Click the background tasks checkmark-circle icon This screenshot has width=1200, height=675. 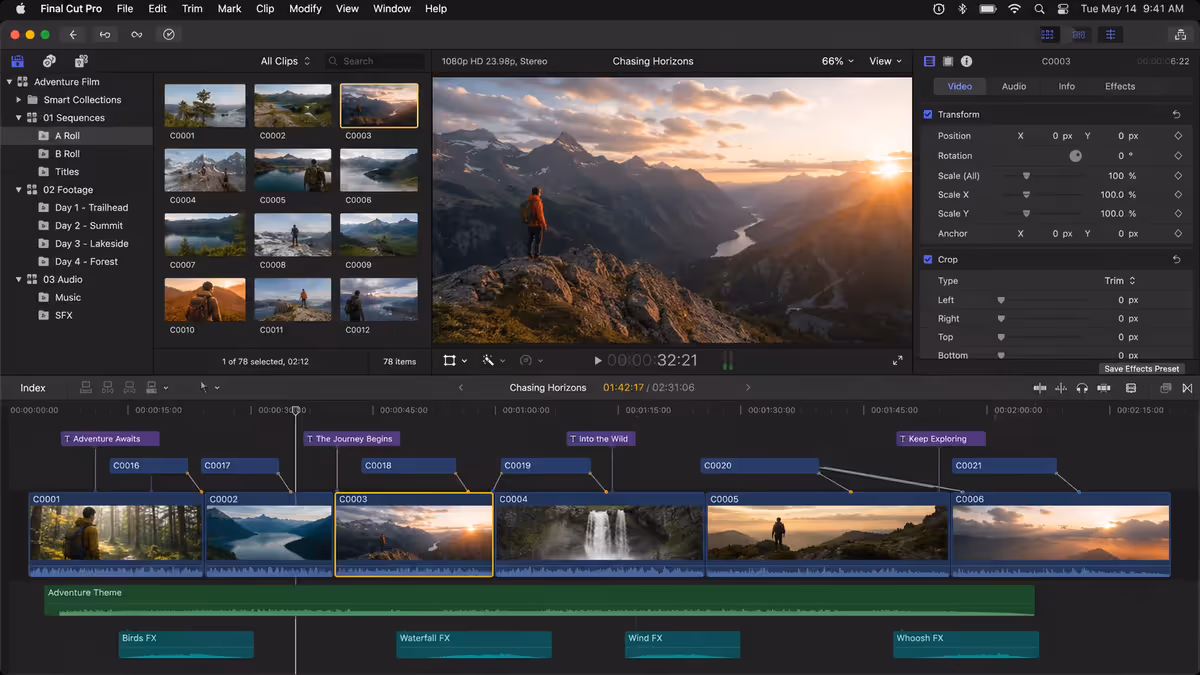[168, 34]
